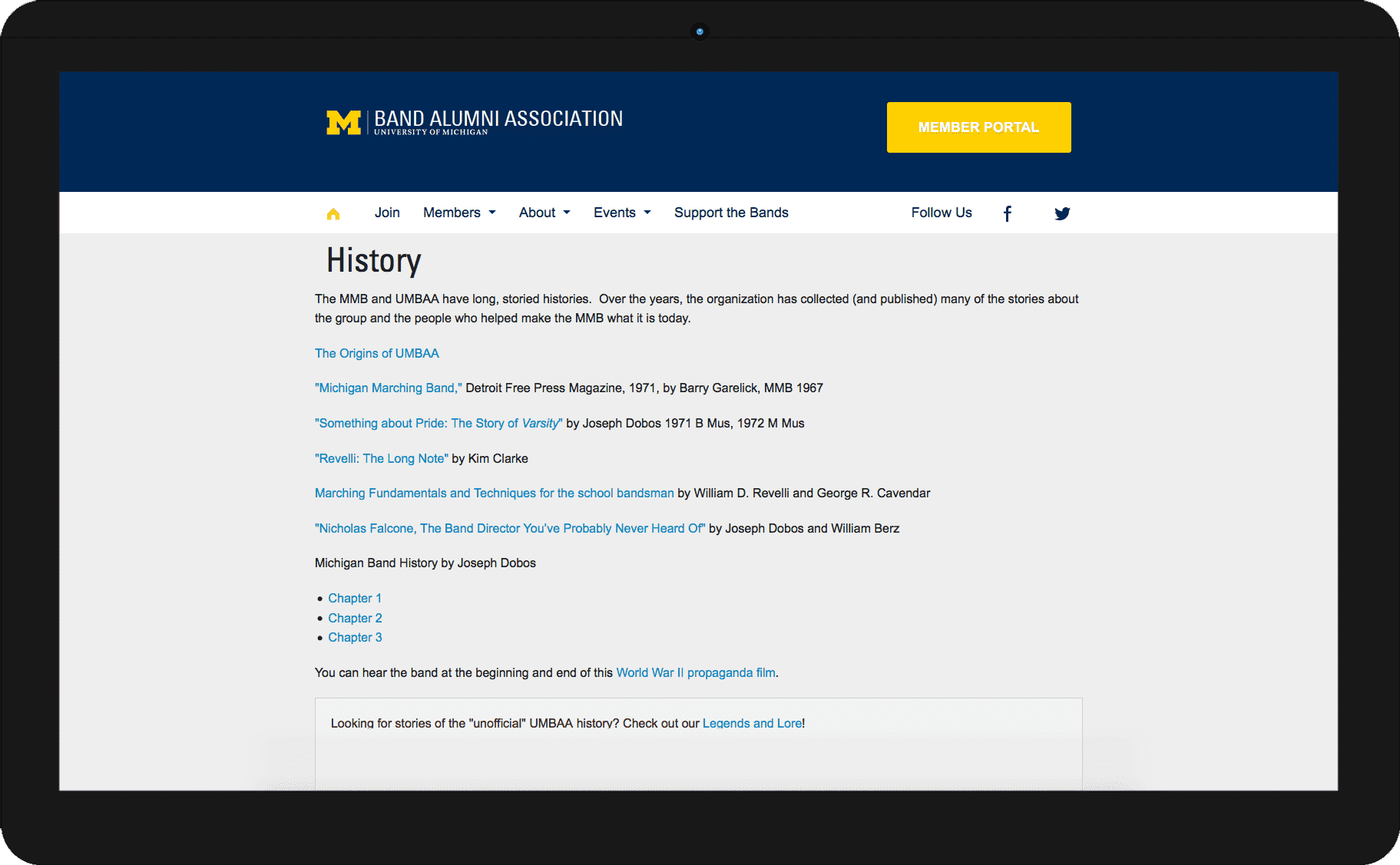Screen dimensions: 1400x865
Task: Click the Michigan block M logo
Action: coord(343,123)
